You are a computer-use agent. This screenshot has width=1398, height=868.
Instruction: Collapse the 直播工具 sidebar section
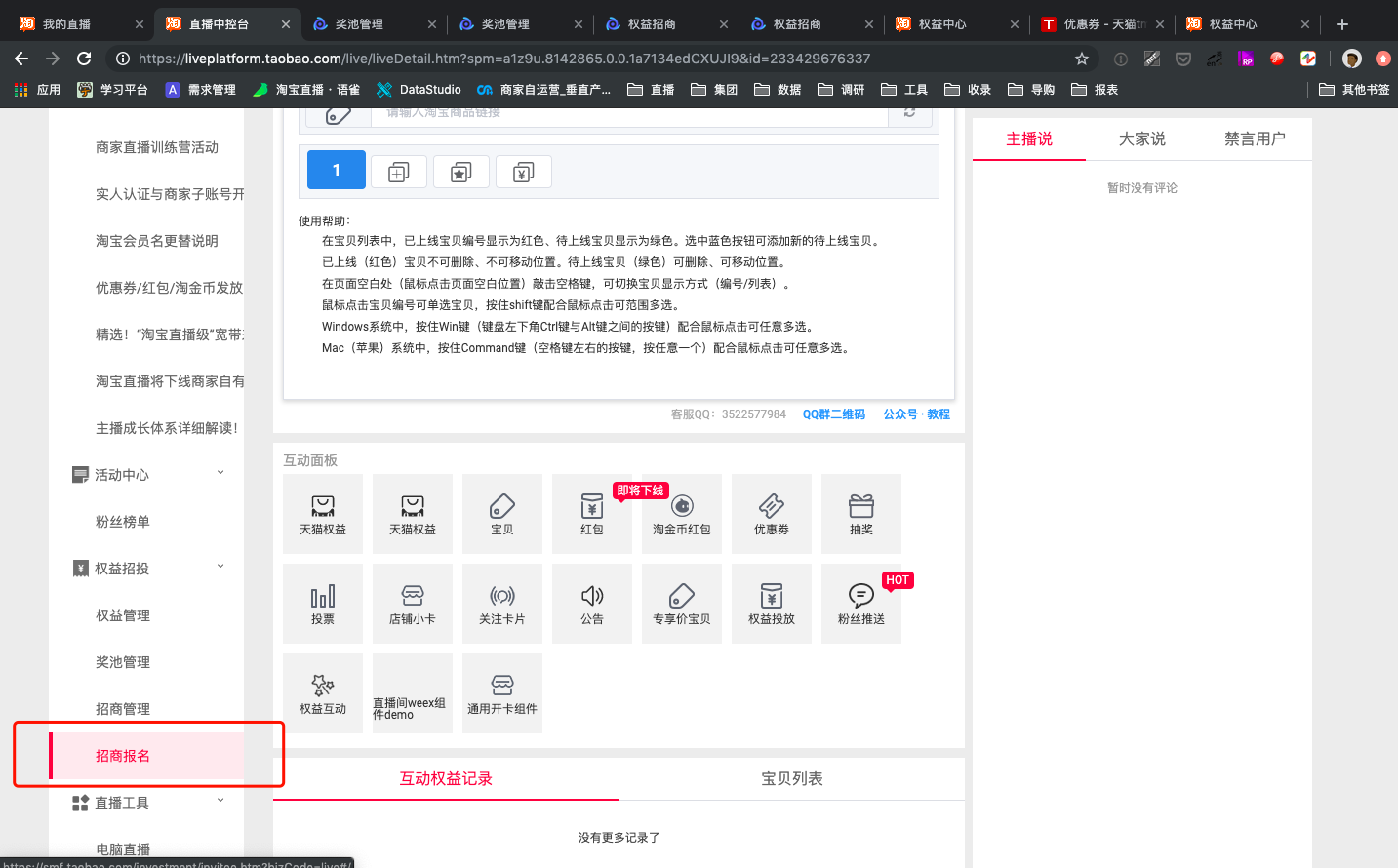pyautogui.click(x=220, y=802)
